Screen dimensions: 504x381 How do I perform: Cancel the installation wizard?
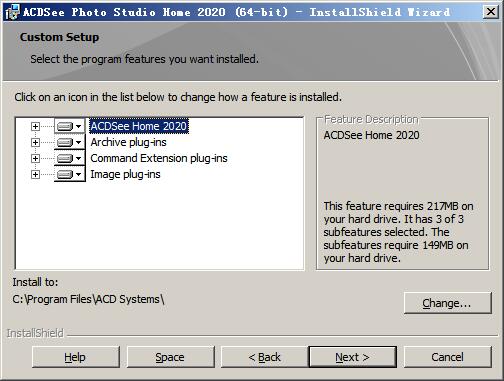448,357
